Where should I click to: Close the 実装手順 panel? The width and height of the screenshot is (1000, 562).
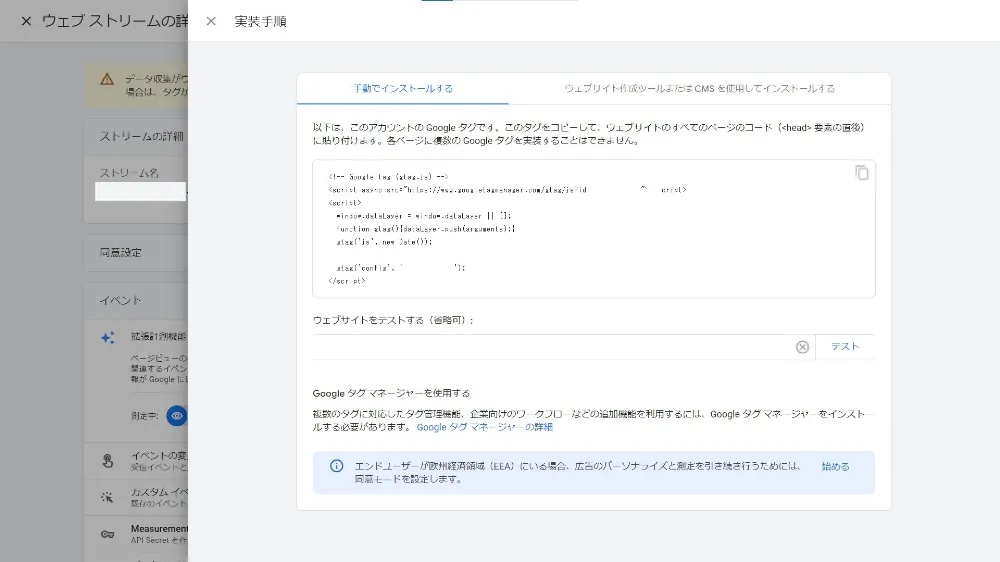[211, 21]
